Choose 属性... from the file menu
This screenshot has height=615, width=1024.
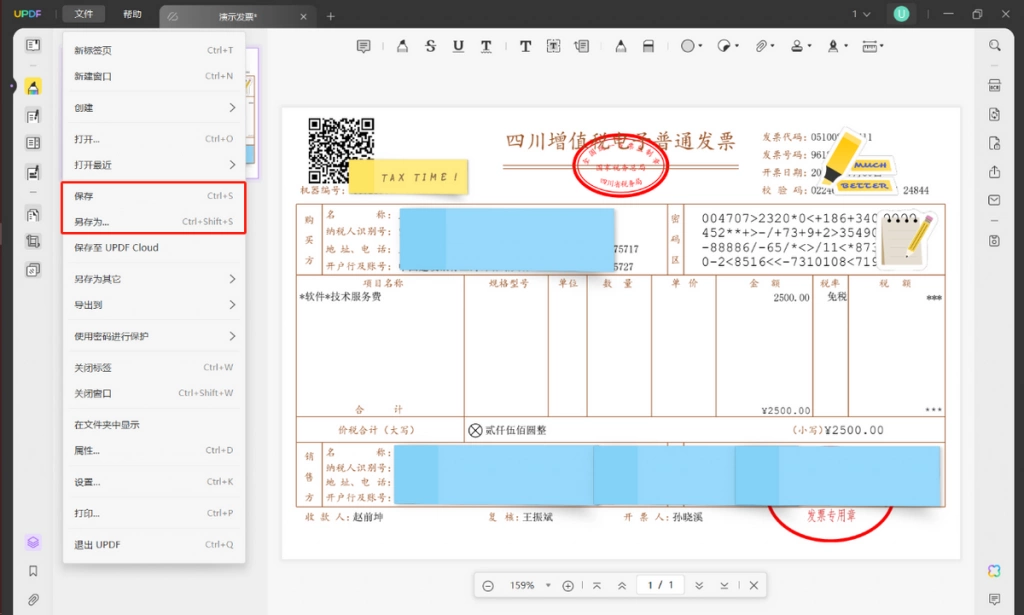154,450
